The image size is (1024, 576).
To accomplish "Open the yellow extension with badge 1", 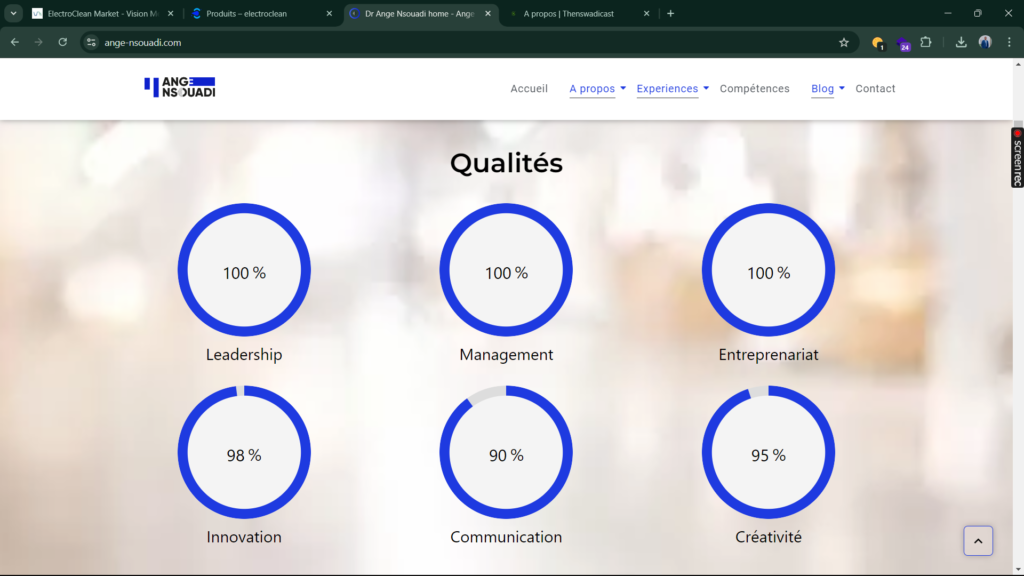I will (878, 43).
